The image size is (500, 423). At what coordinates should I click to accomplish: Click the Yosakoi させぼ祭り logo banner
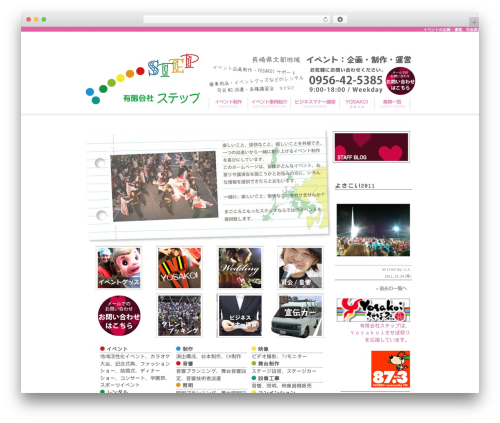click(373, 310)
